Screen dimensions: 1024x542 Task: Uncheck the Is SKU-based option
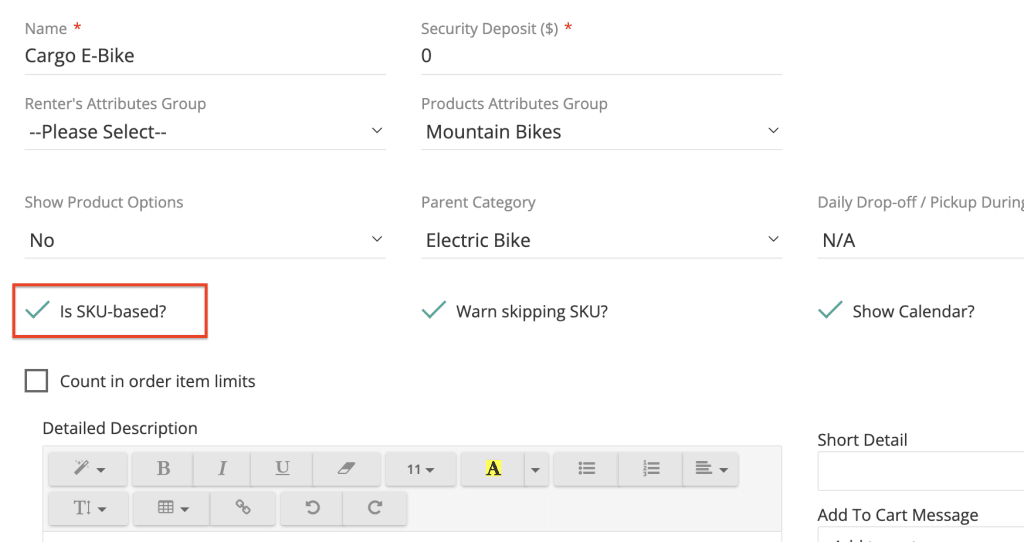pyautogui.click(x=38, y=311)
